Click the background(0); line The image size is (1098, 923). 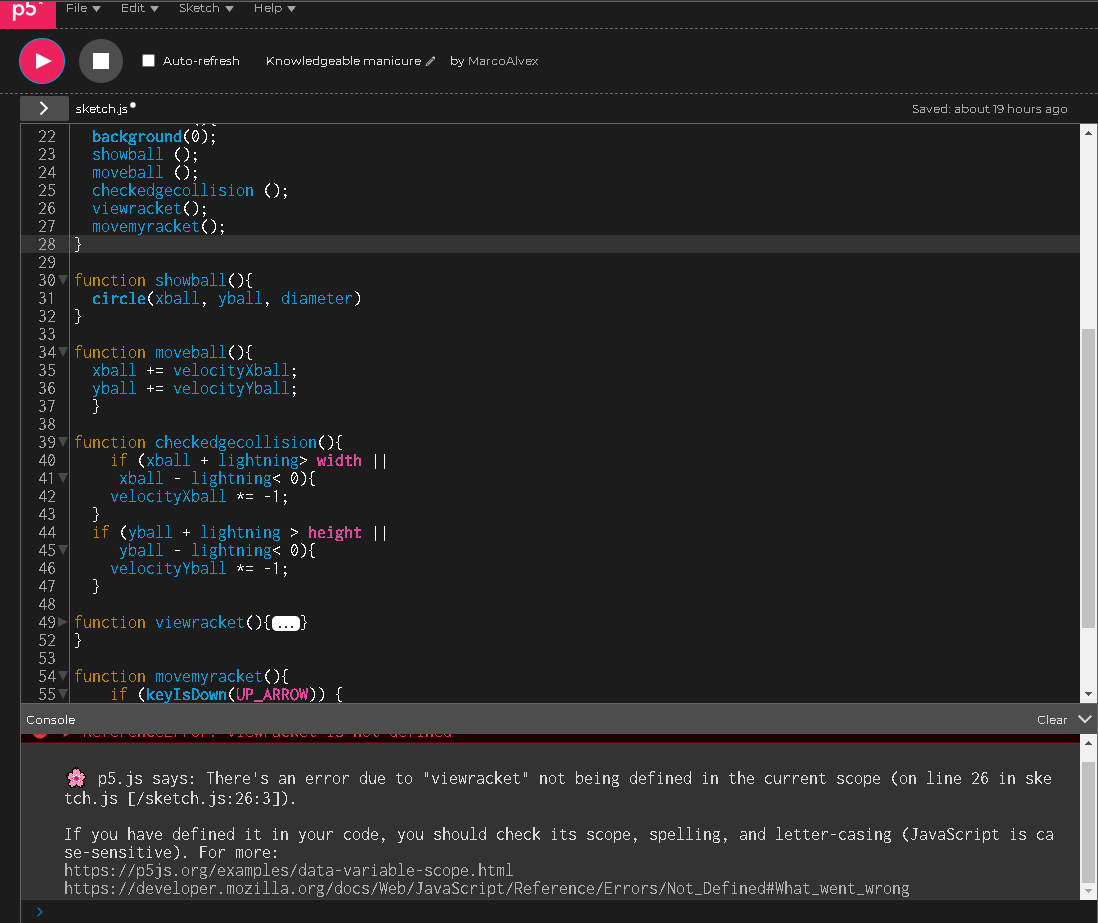tap(154, 137)
